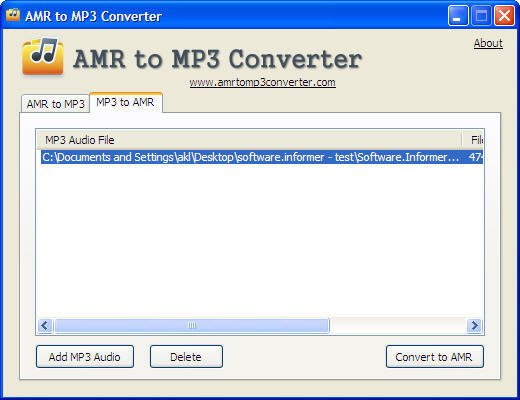Click the horizontal scrollbar thumb
Image resolution: width=520 pixels, height=400 pixels.
(x=192, y=325)
